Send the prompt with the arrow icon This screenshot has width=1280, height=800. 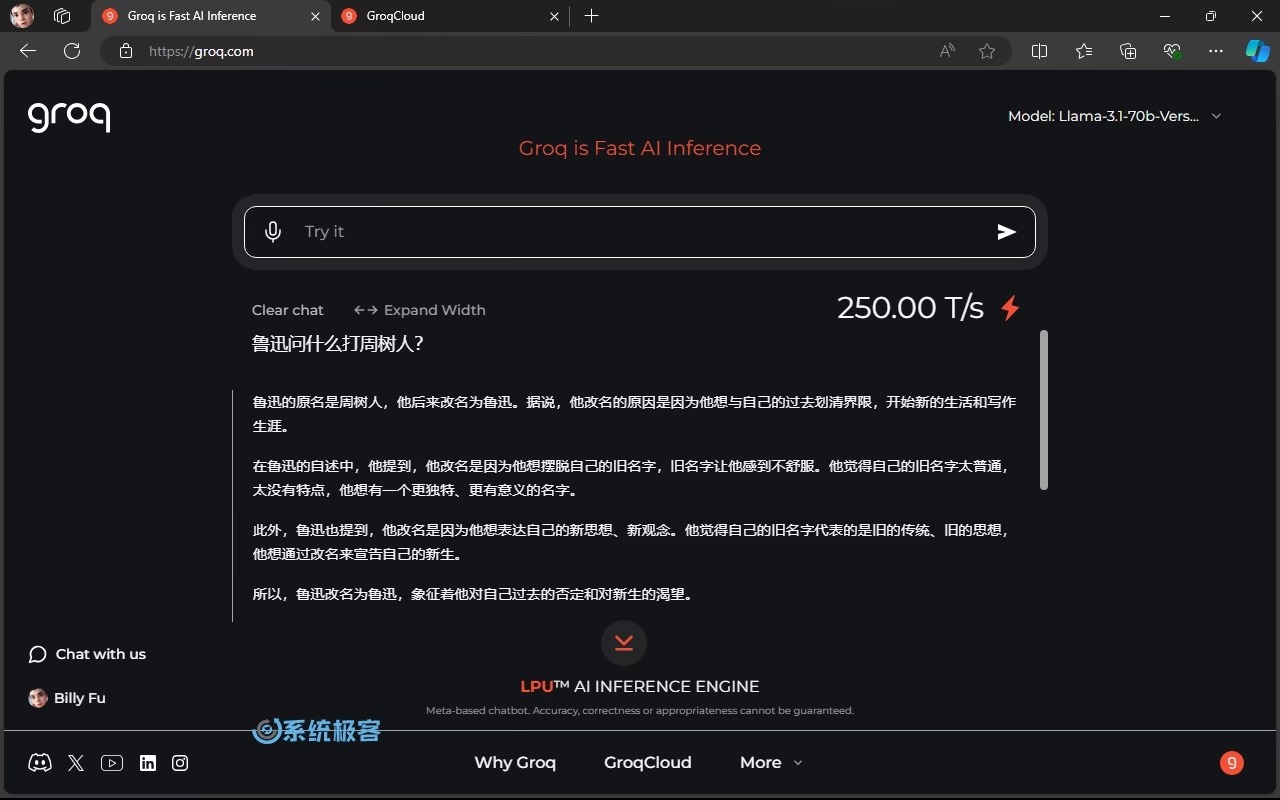pos(1006,232)
